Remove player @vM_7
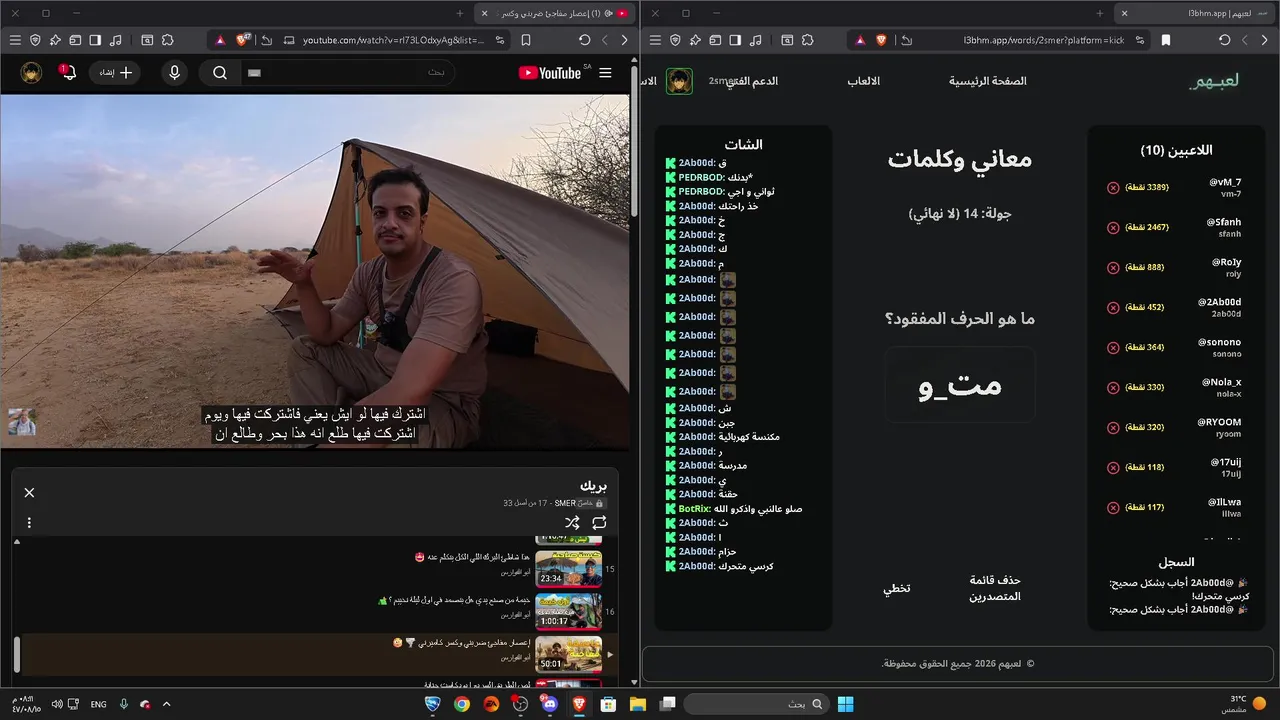The width and height of the screenshot is (1280, 720). coord(1113,188)
